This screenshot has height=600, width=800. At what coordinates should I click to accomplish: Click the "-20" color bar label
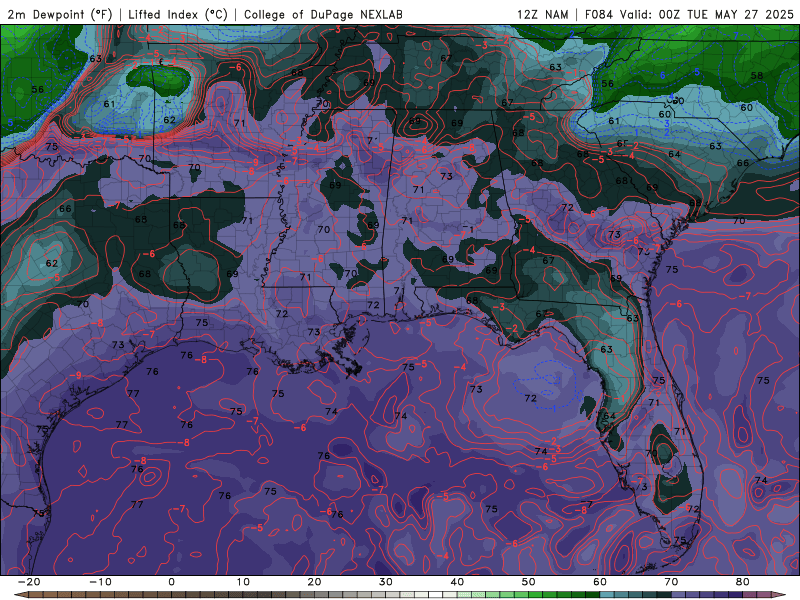(29, 582)
